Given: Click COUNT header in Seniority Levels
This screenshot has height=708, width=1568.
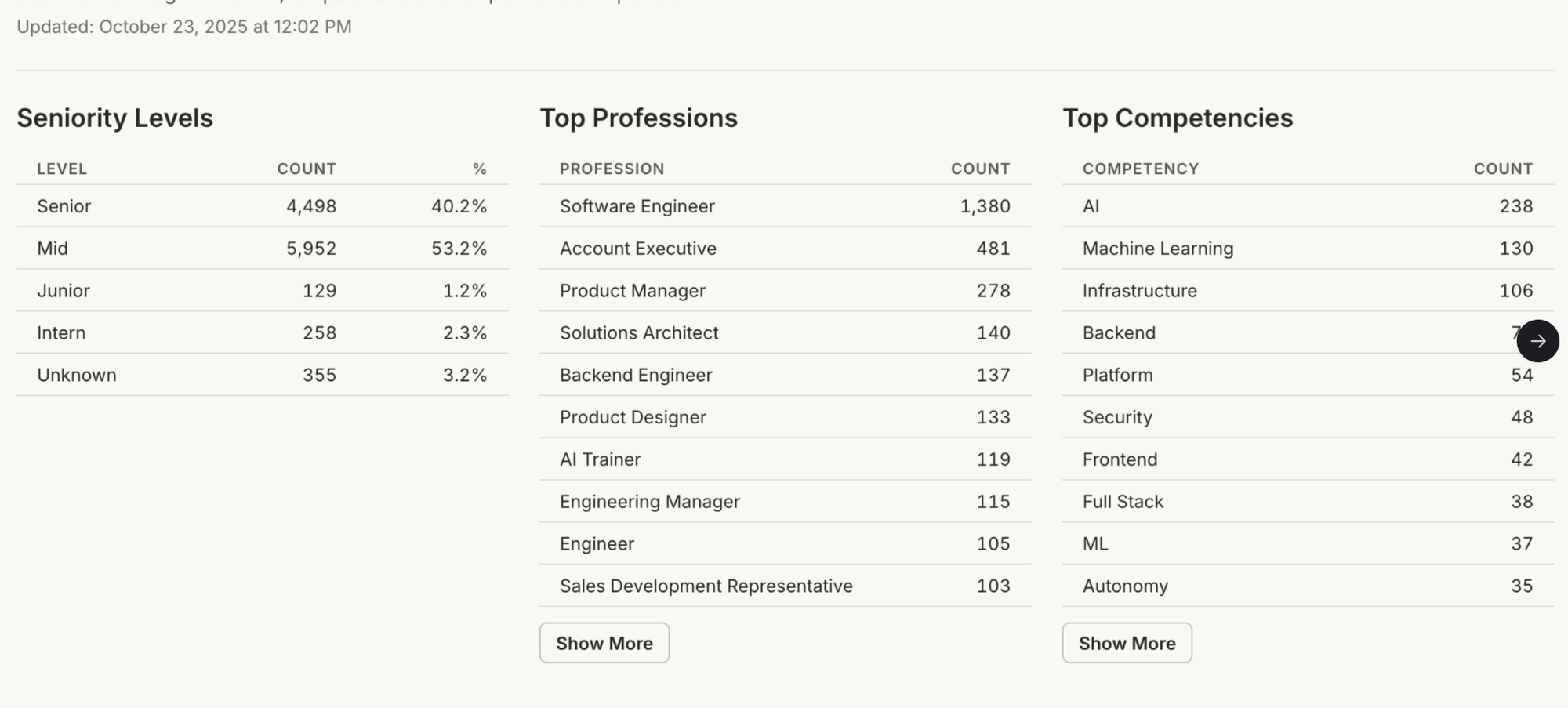Looking at the screenshot, I should (x=307, y=169).
